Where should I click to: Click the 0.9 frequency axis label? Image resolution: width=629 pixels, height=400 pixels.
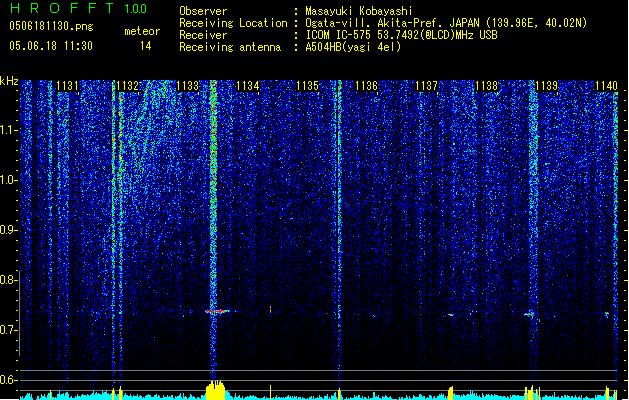click(x=8, y=230)
